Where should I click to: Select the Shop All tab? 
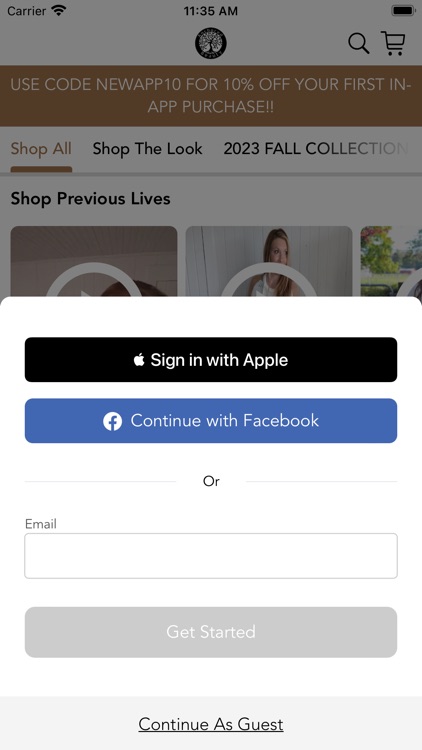41,149
